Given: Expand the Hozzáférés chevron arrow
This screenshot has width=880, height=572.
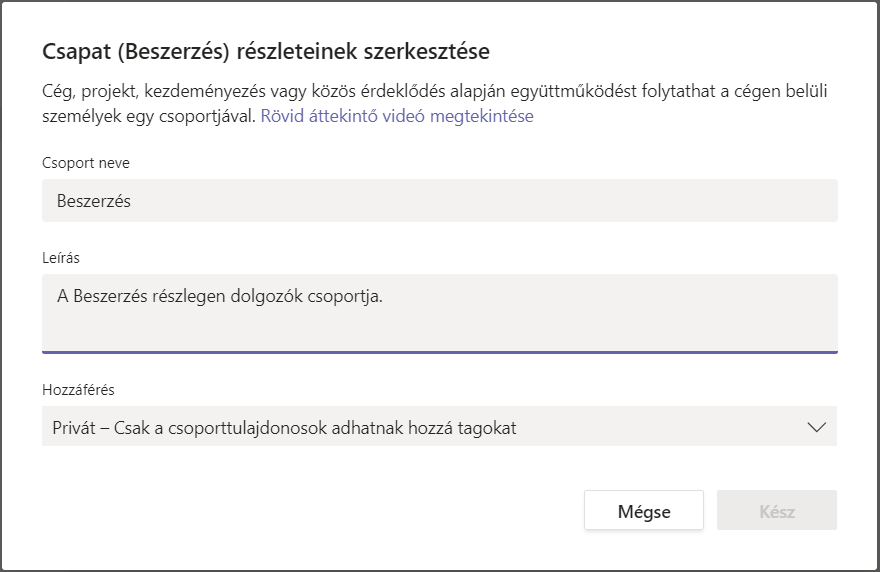Looking at the screenshot, I should (x=816, y=427).
